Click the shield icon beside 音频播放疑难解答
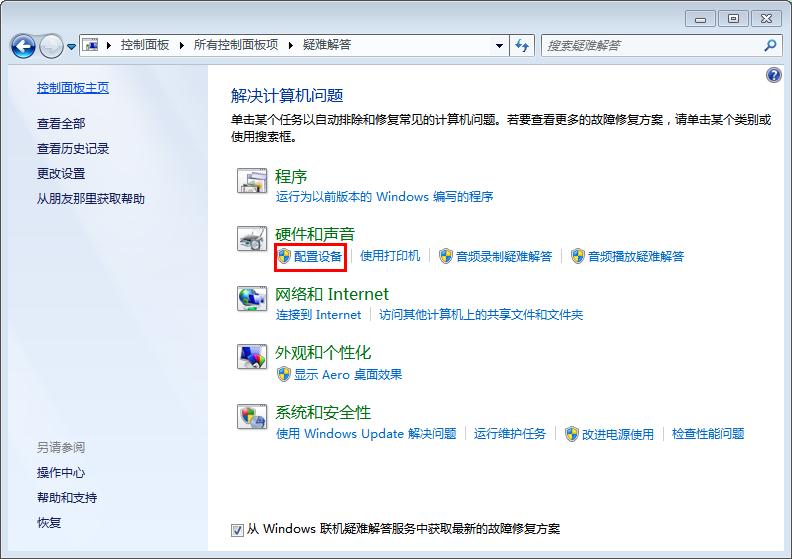Image resolution: width=792 pixels, height=559 pixels. click(x=577, y=256)
